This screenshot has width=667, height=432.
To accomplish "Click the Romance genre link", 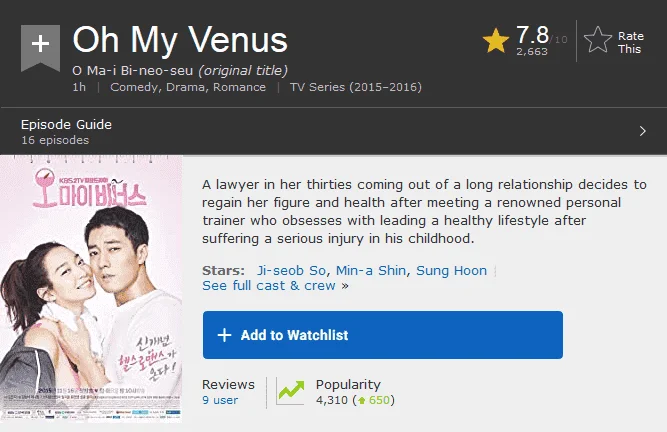I will (239, 87).
